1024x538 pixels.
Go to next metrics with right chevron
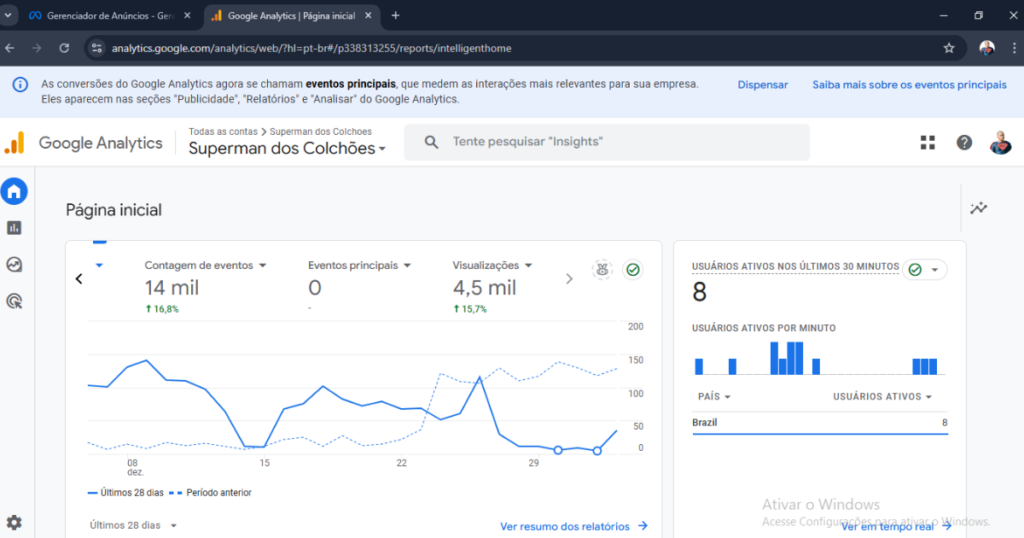point(569,279)
